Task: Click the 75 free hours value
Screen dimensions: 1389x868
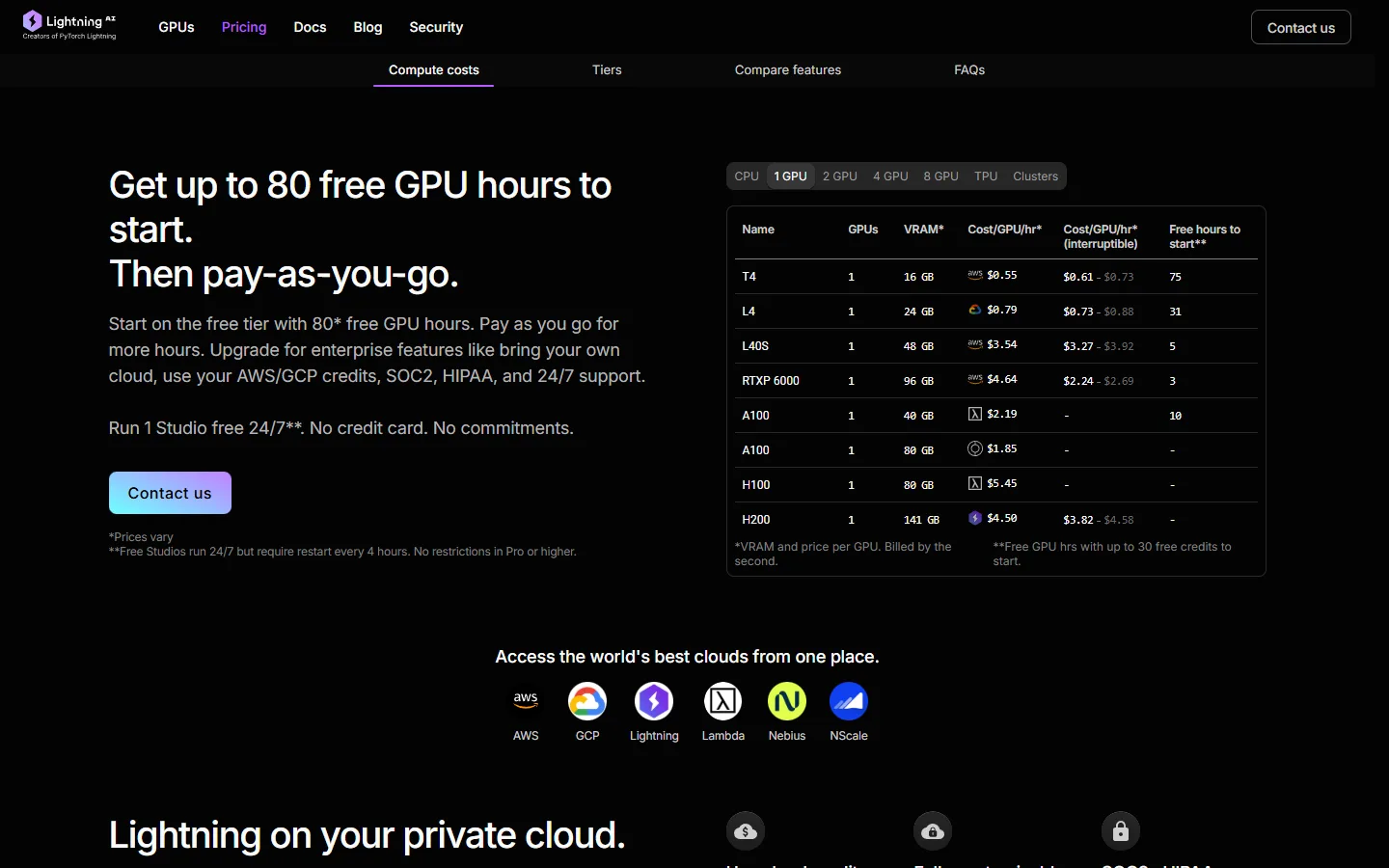Action: click(1175, 277)
